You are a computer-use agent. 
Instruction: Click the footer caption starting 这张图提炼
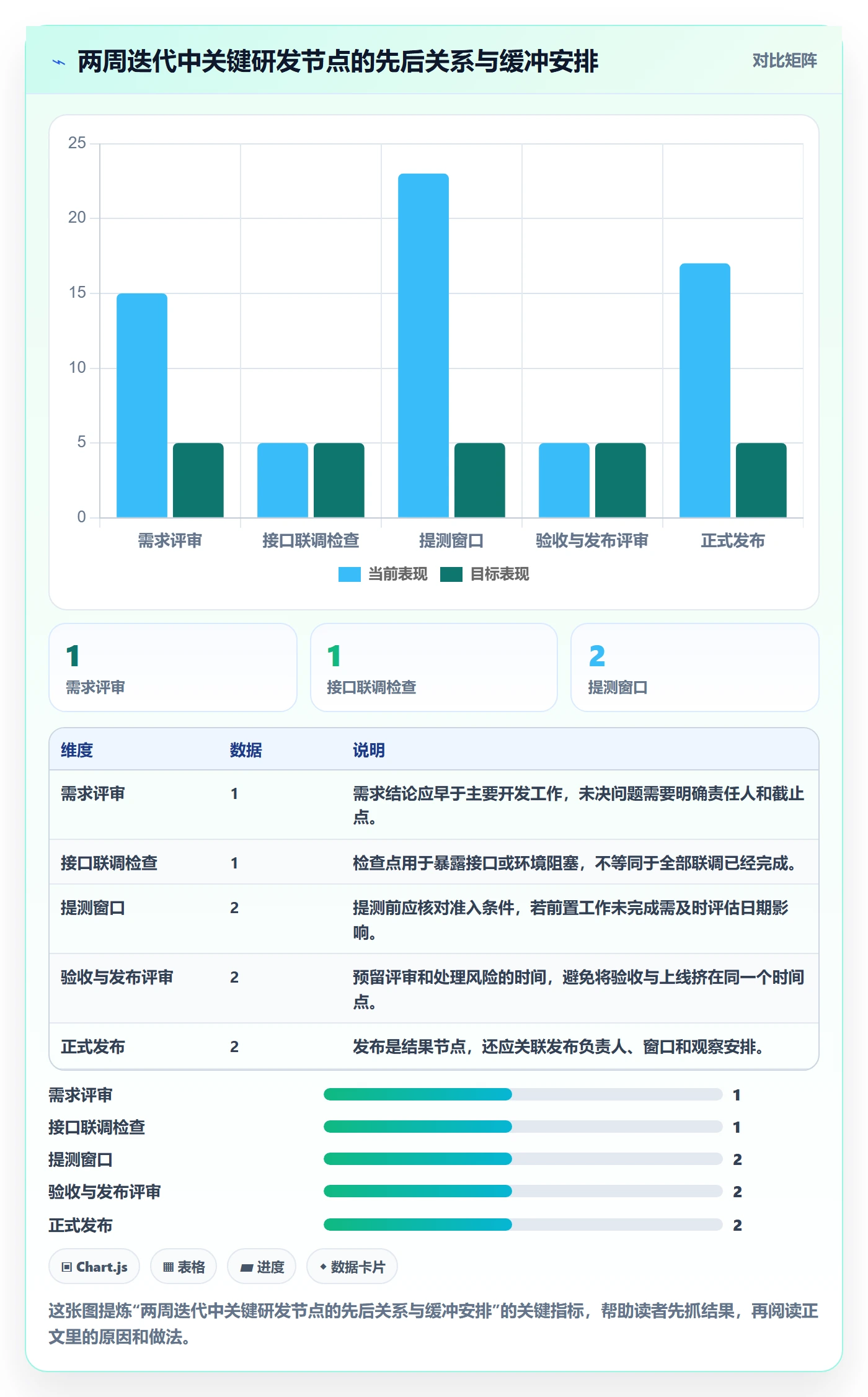tap(433, 1324)
